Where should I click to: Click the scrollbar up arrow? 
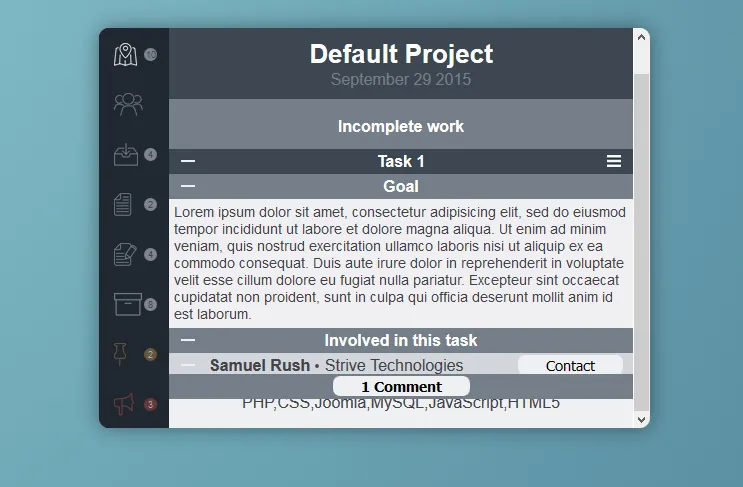[x=641, y=36]
